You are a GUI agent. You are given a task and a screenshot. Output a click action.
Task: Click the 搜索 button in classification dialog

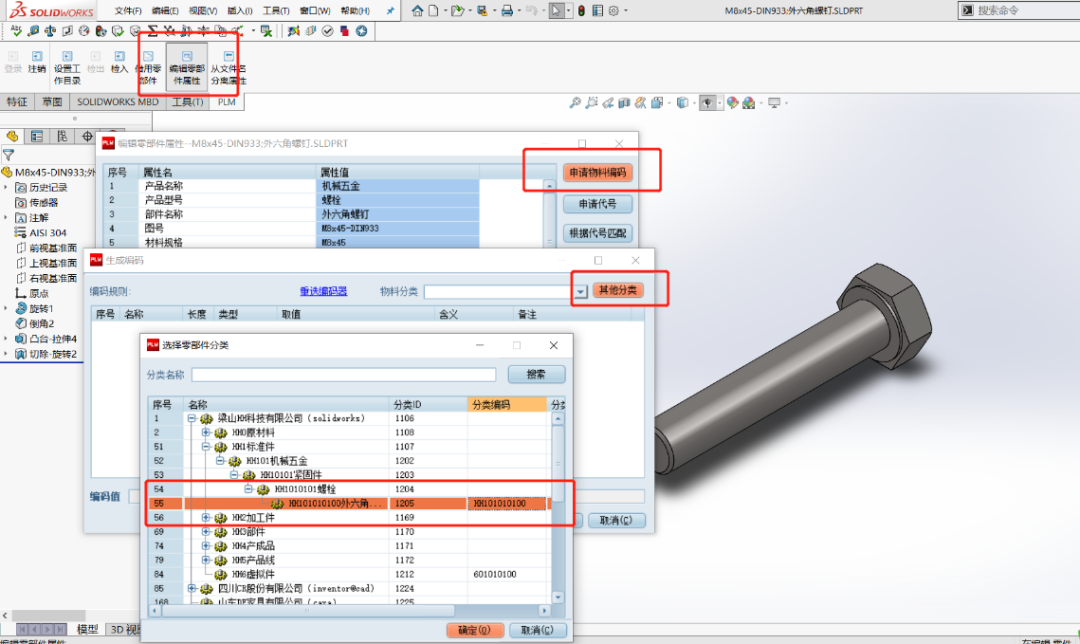pos(536,374)
